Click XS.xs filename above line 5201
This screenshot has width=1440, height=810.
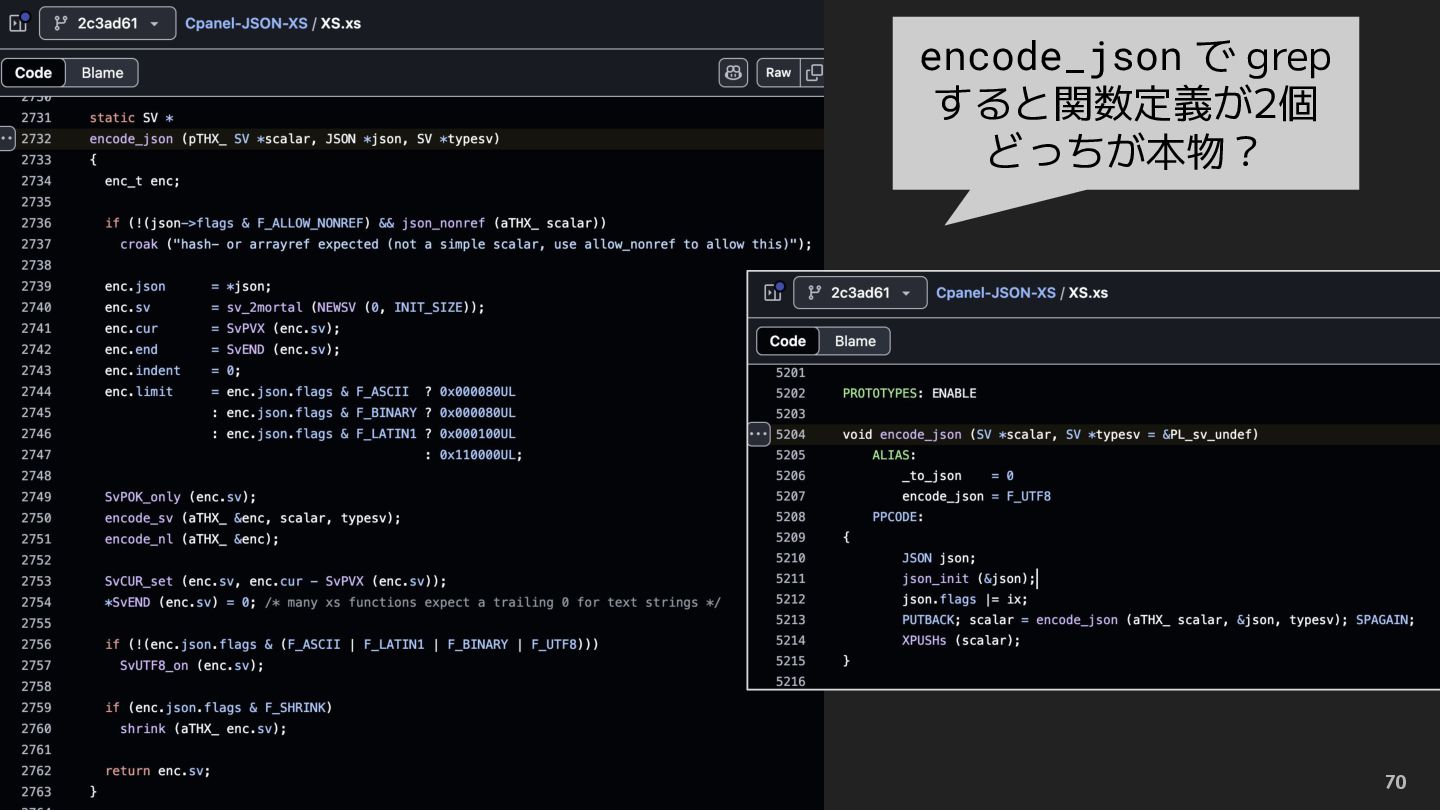[1088, 292]
